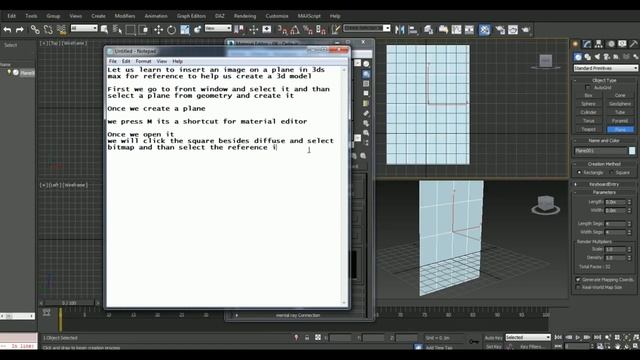Click the Redo arrow in main toolbar
The width and height of the screenshot is (640, 360).
click(20, 30)
